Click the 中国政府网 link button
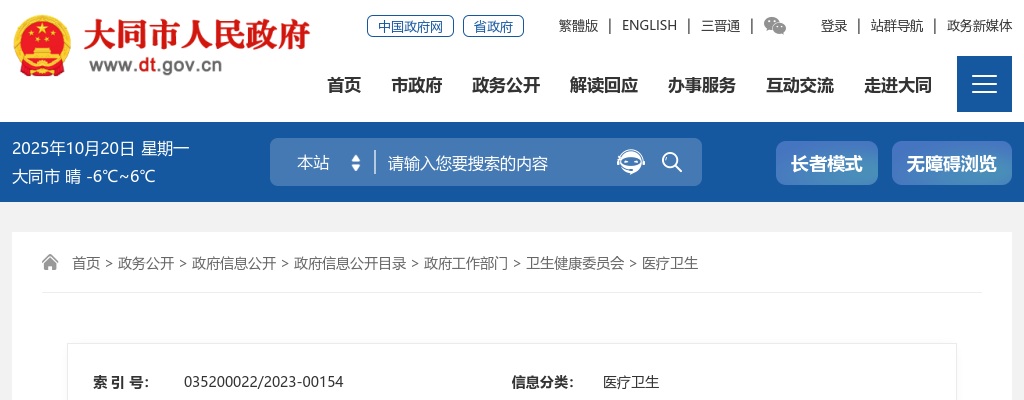Screen dimensions: 1024x400 click(x=410, y=27)
